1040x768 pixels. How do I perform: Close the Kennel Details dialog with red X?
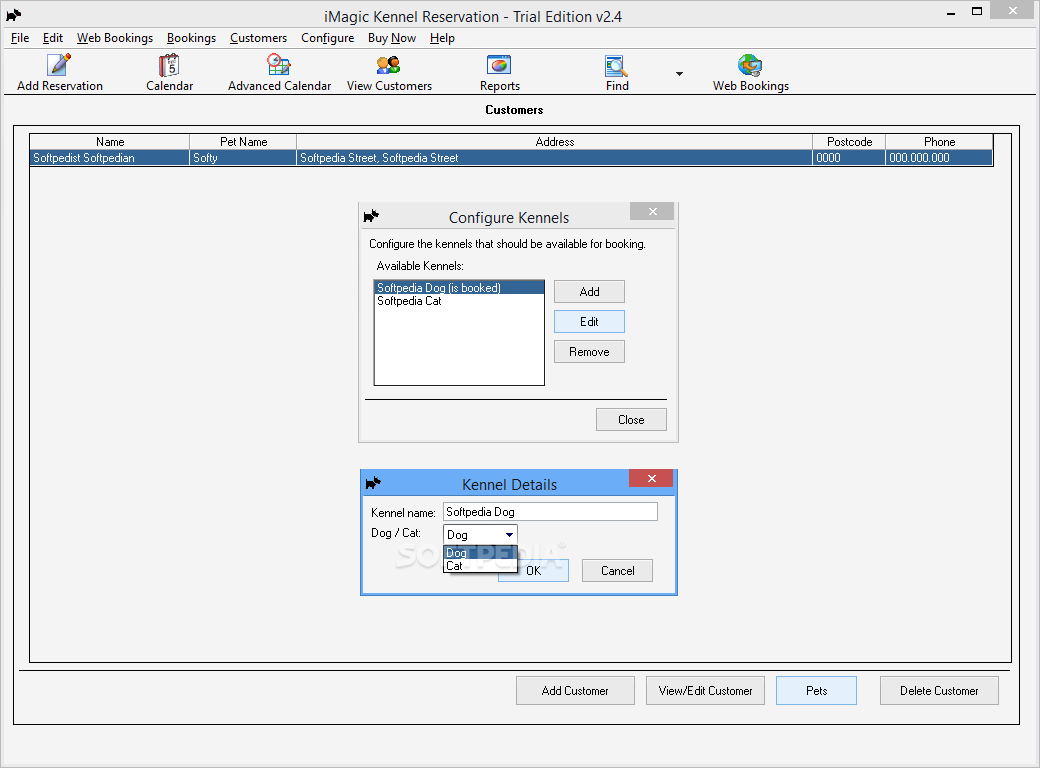click(651, 478)
